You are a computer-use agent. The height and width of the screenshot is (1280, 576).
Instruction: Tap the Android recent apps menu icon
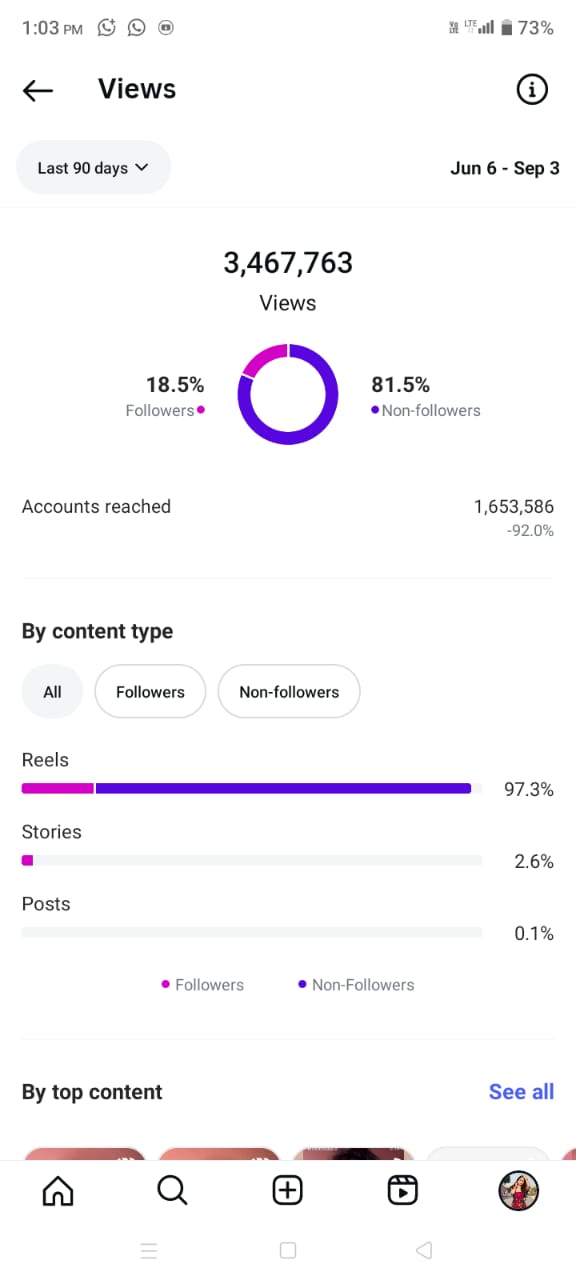(x=149, y=1250)
